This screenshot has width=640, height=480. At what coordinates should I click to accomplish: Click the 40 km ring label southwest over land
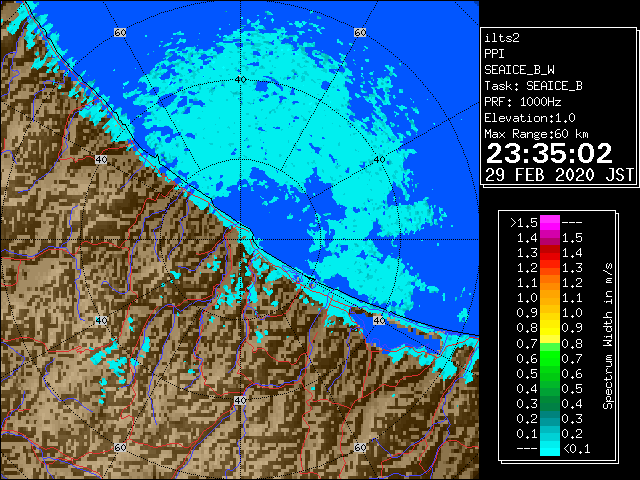[101, 320]
